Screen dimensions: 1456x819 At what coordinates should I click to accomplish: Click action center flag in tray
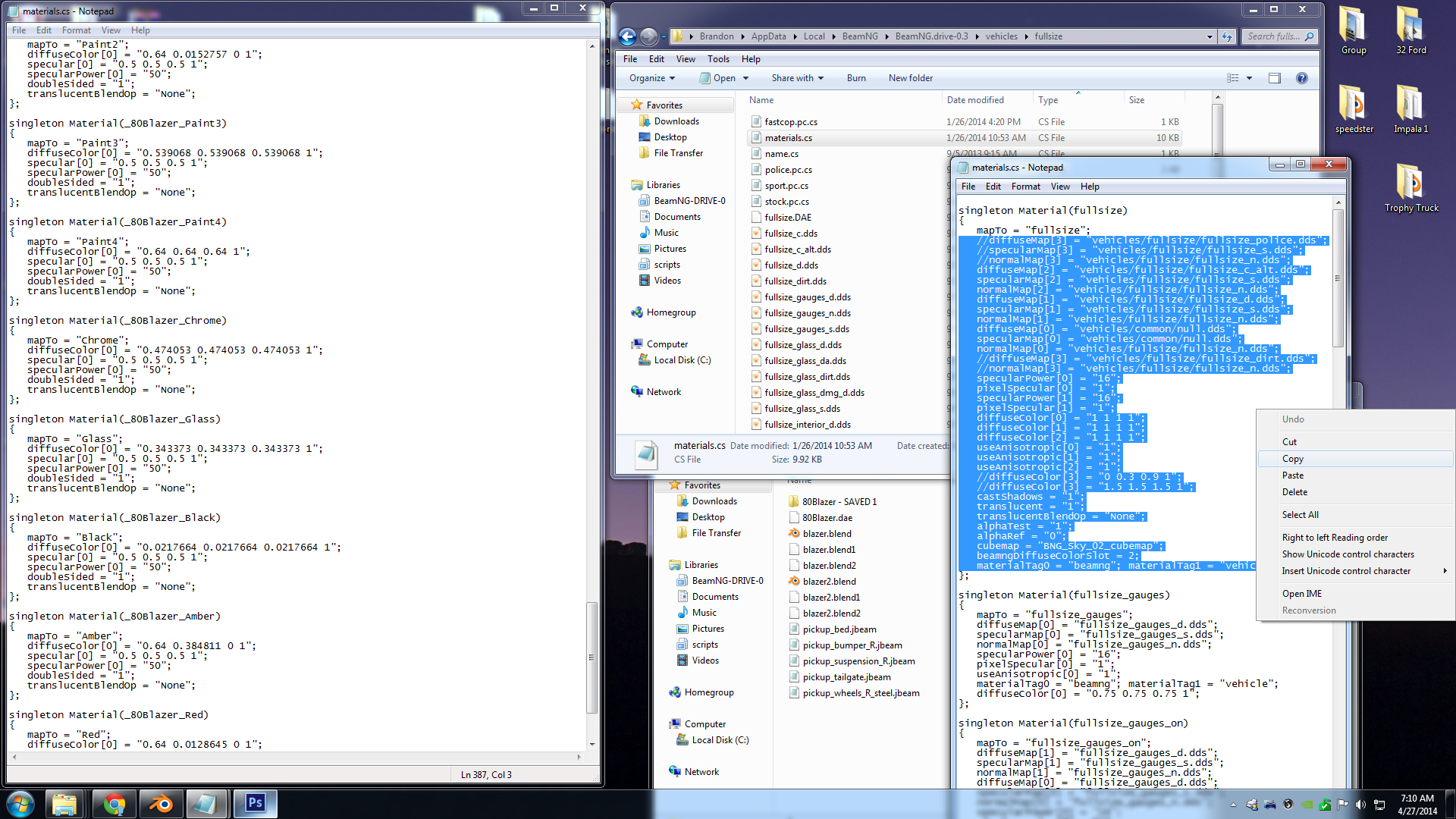(1343, 805)
